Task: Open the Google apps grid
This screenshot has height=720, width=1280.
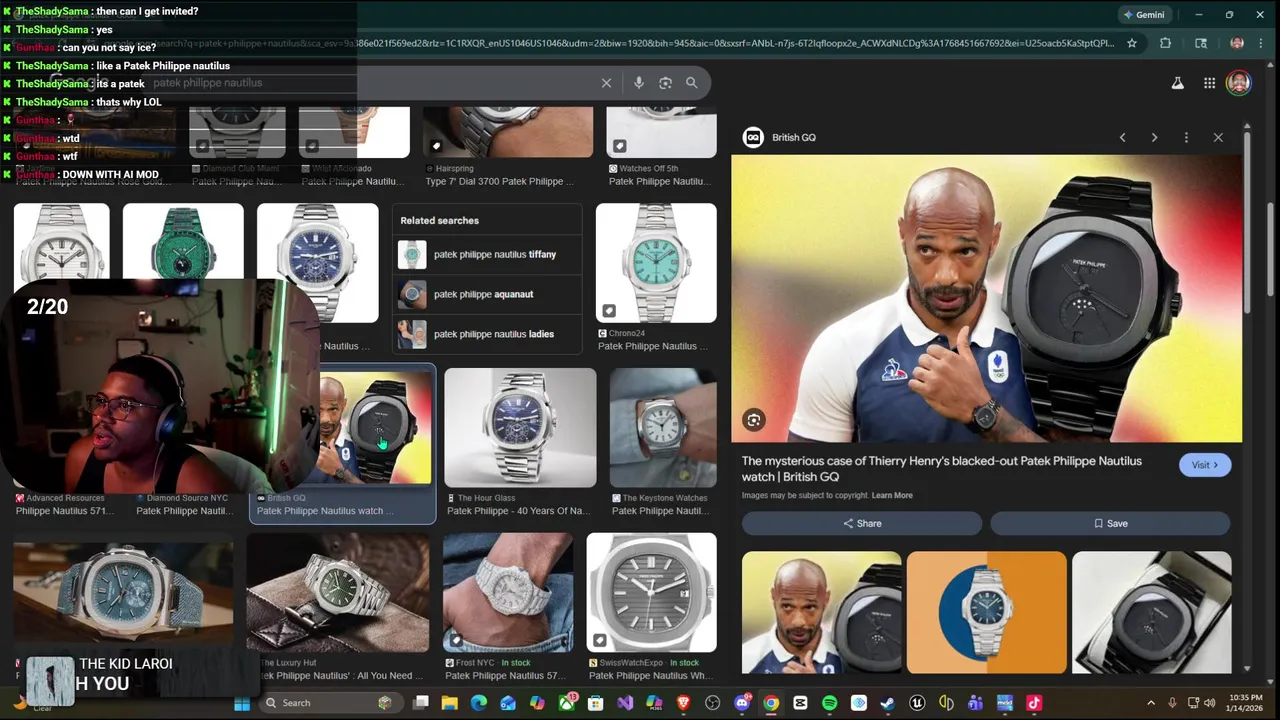Action: (x=1209, y=83)
